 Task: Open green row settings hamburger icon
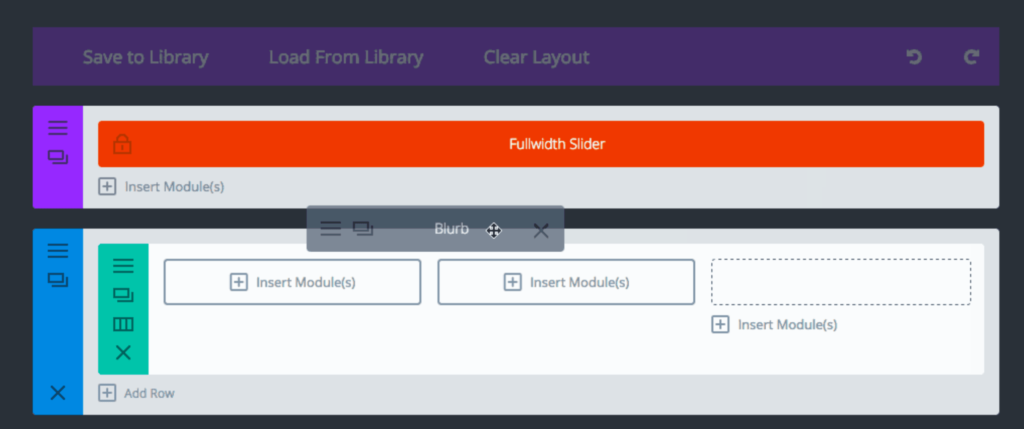tap(123, 266)
